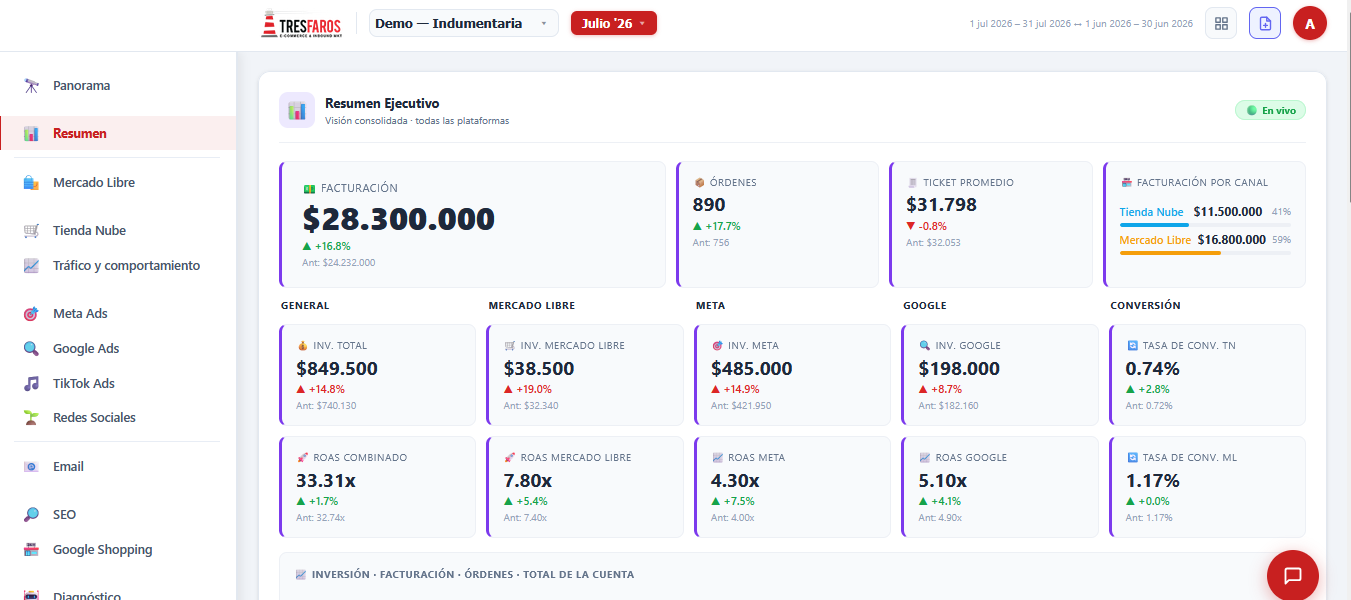Click the TikTok Ads music note icon
Viewport: 1351px width, 600px height.
(32, 384)
